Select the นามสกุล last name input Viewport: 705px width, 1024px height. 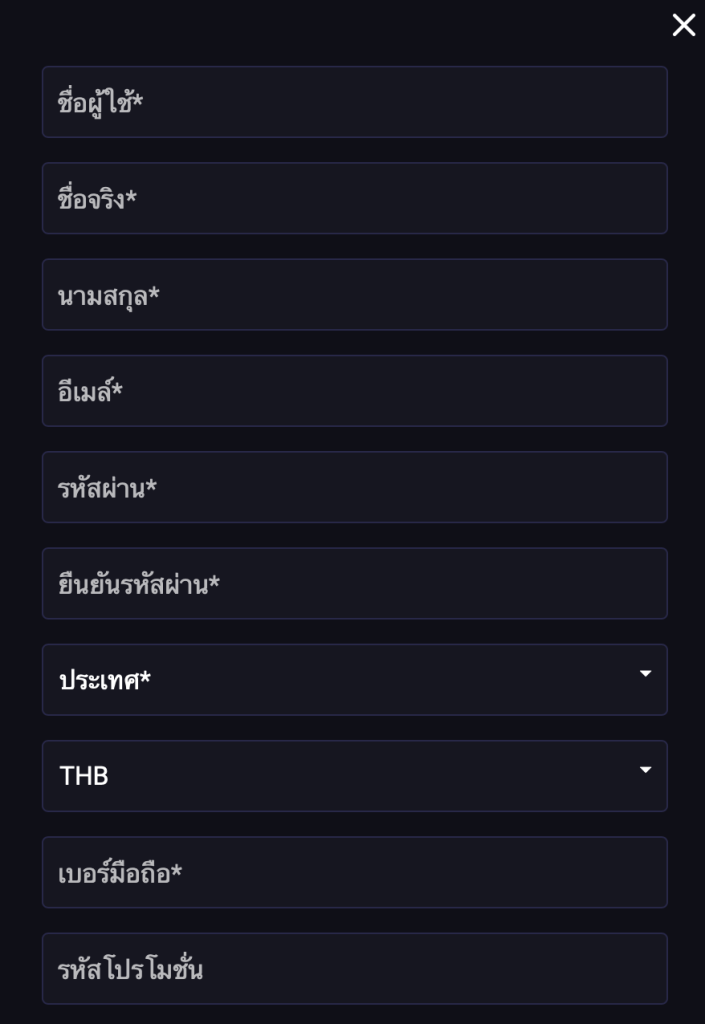[354, 295]
